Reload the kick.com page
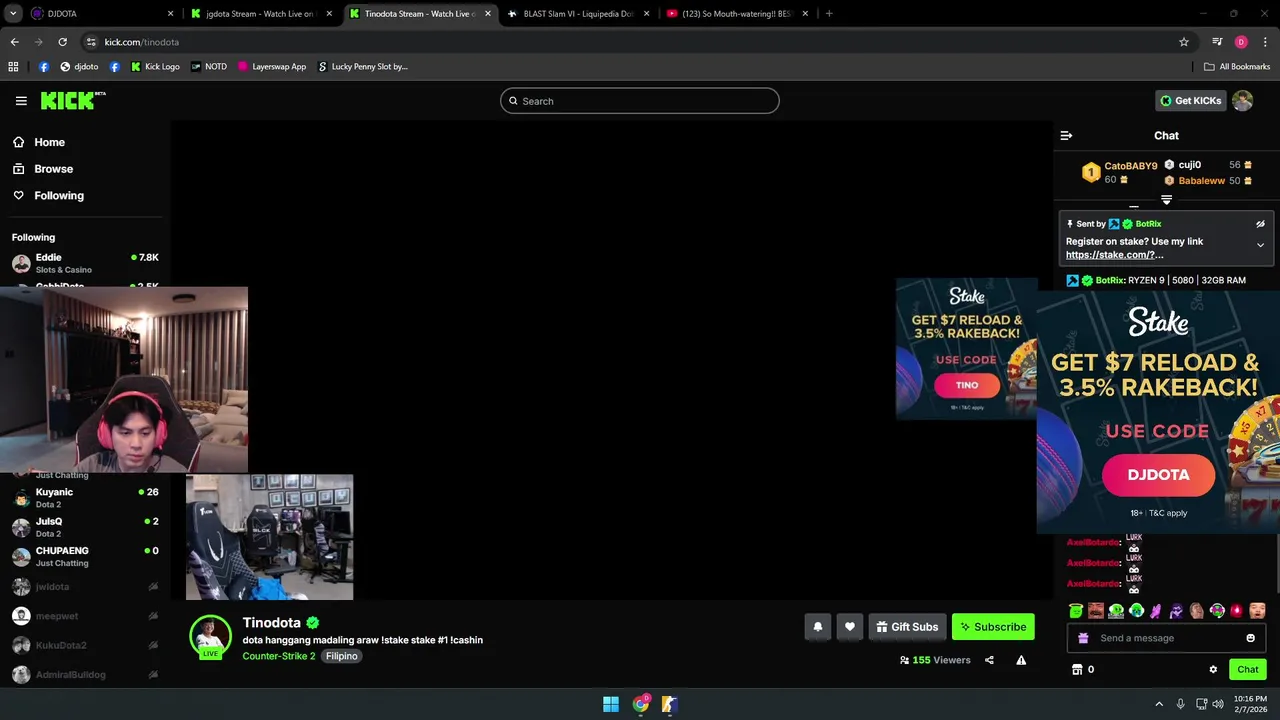This screenshot has width=1280, height=720. point(62,42)
